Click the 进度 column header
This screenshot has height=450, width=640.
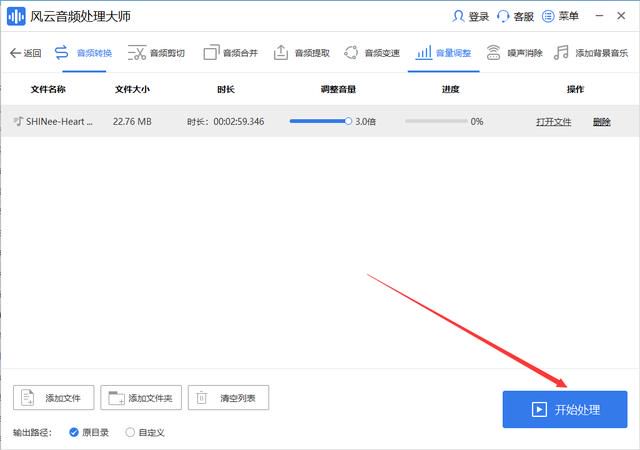tap(451, 89)
